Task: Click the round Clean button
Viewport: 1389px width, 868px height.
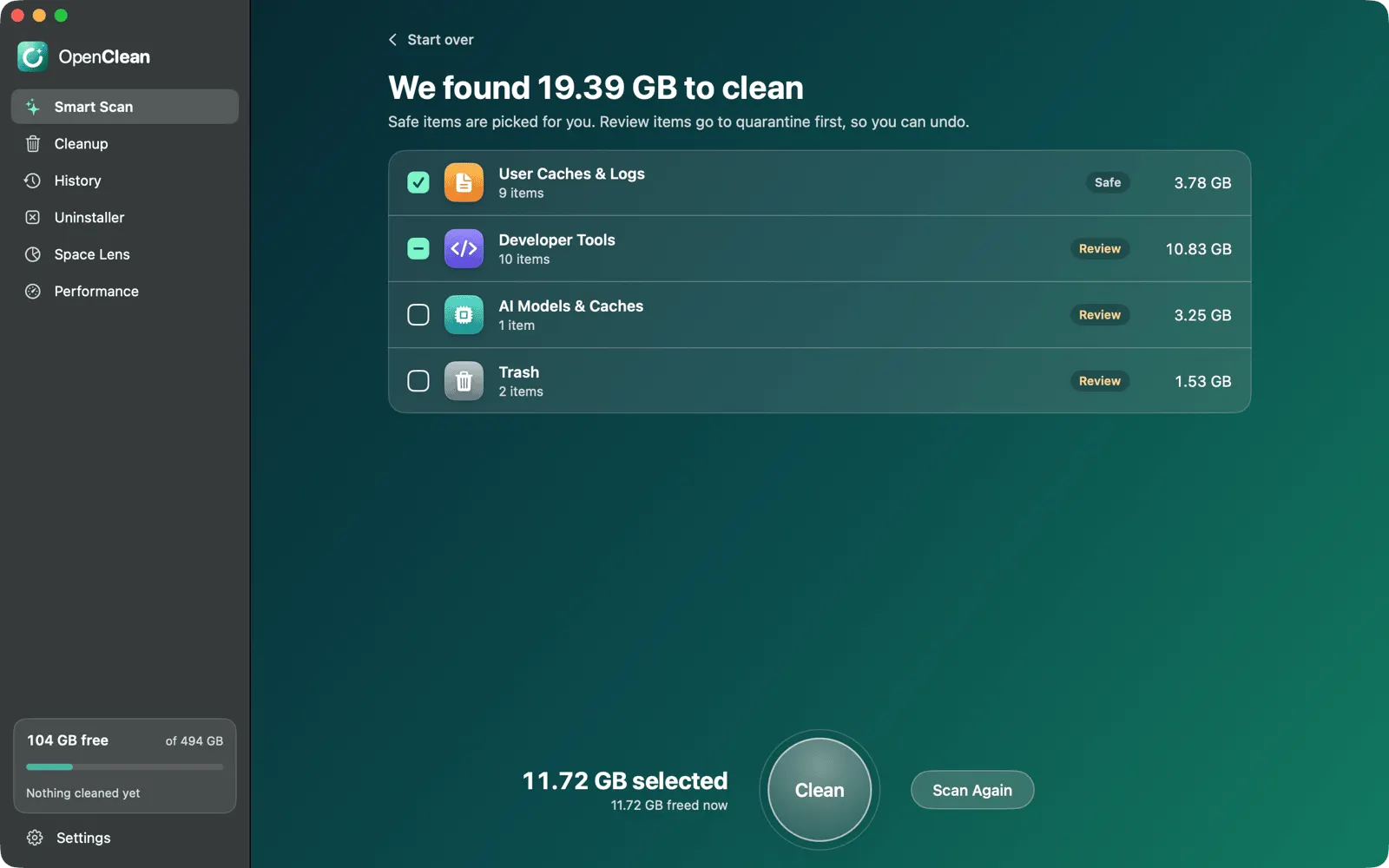Action: [820, 790]
